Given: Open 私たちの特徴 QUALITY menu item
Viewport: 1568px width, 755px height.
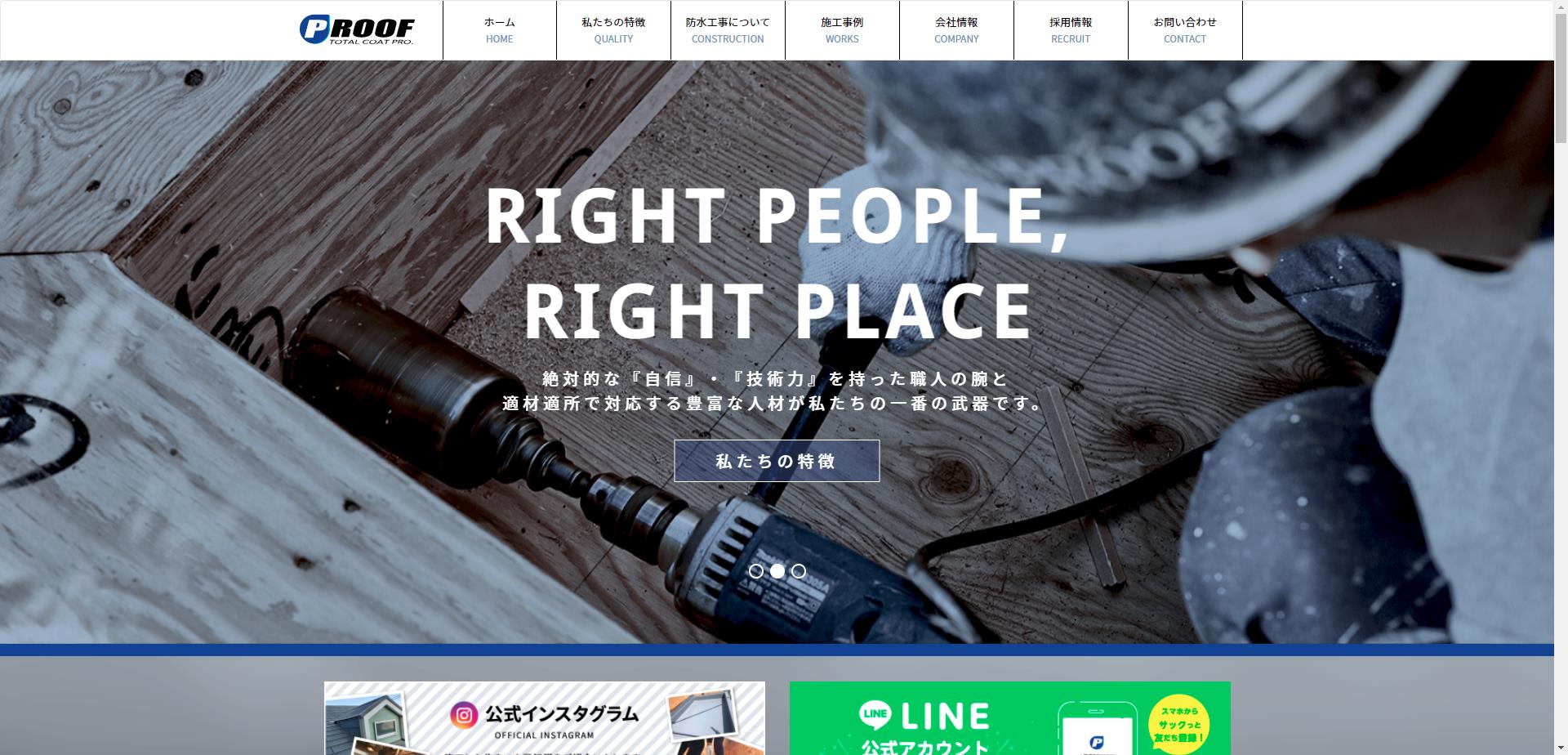Looking at the screenshot, I should pyautogui.click(x=613, y=30).
